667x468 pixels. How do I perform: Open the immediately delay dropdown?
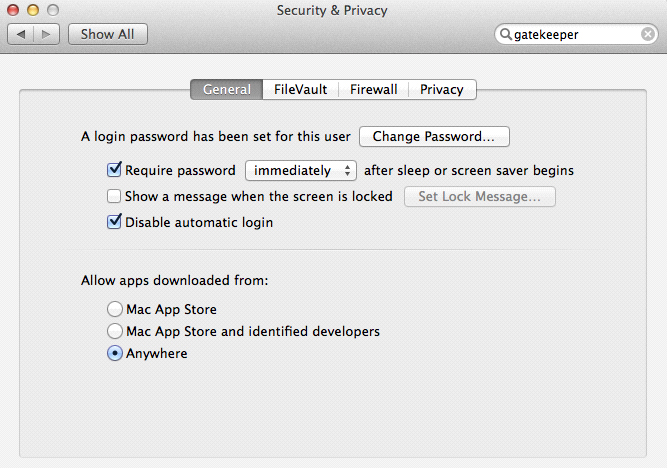click(x=301, y=170)
